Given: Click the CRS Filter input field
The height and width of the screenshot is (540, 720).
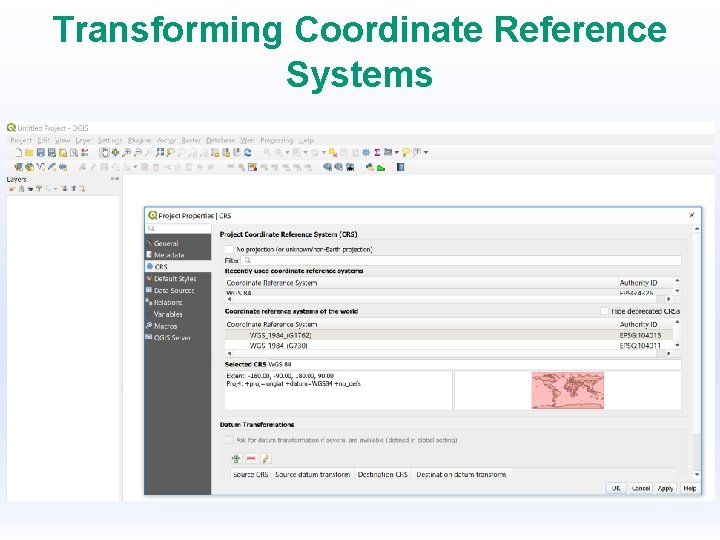Looking at the screenshot, I should (461, 260).
